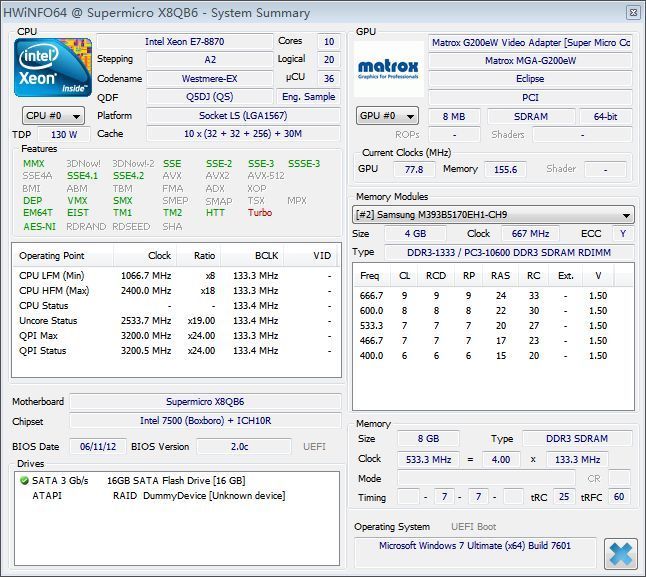Click the 8 MB video memory field
Image resolution: width=646 pixels, height=577 pixels.
454,117
